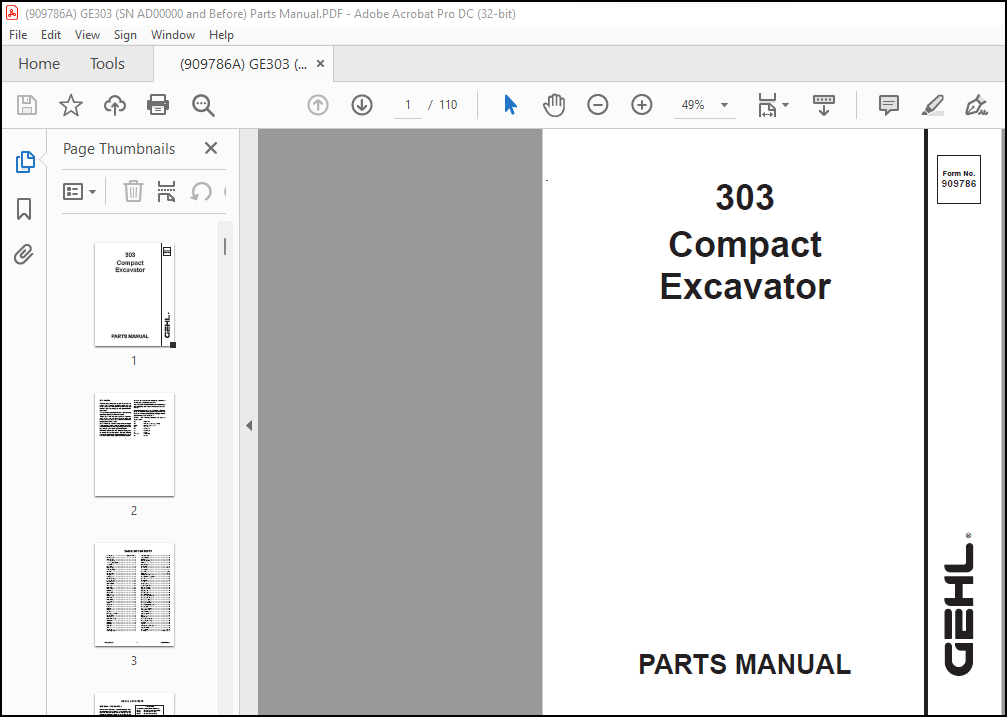The image size is (1007, 717).
Task: Rotate pages counterclockwise
Action: pyautogui.click(x=201, y=191)
